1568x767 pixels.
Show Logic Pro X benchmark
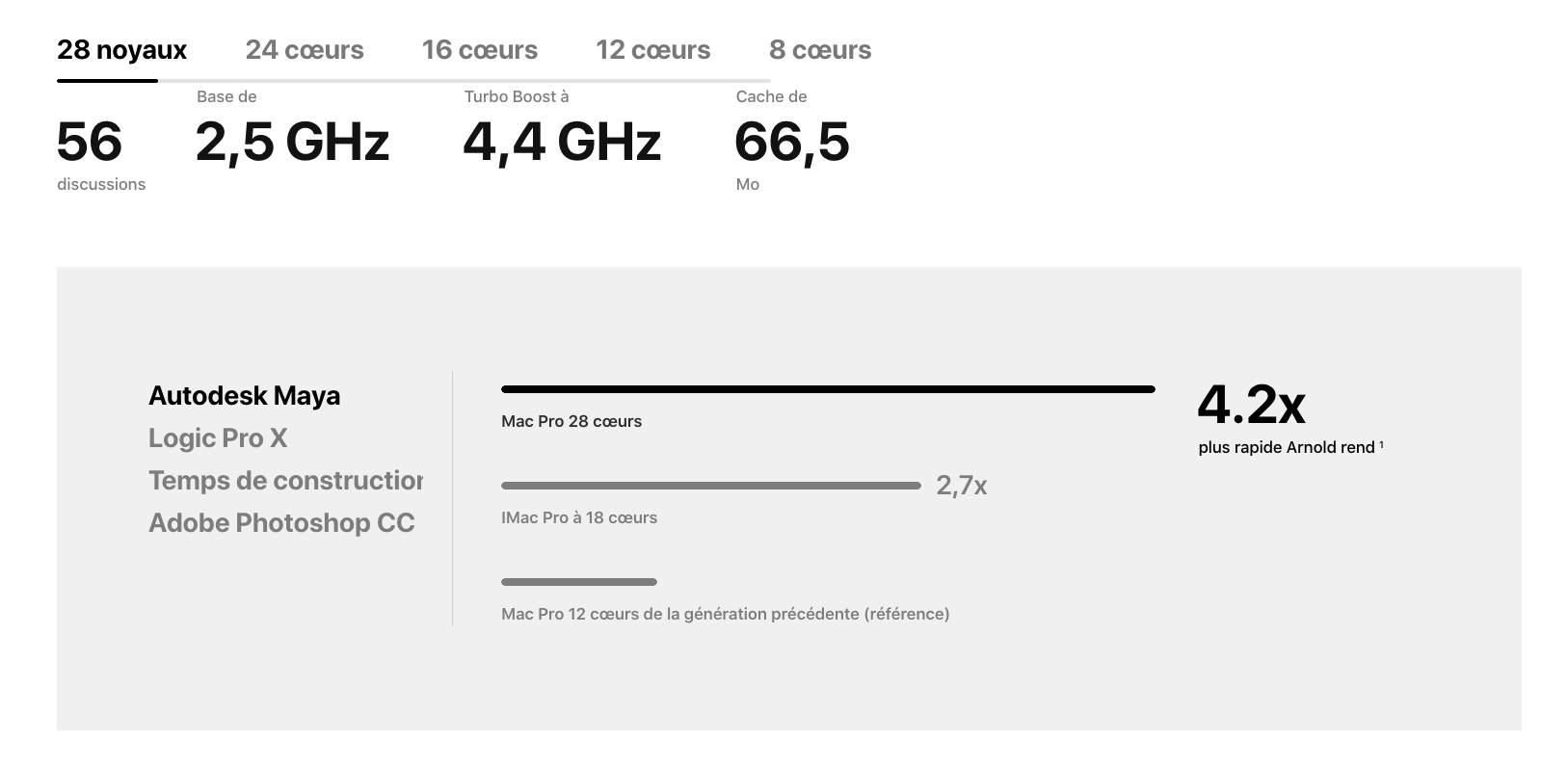(218, 438)
